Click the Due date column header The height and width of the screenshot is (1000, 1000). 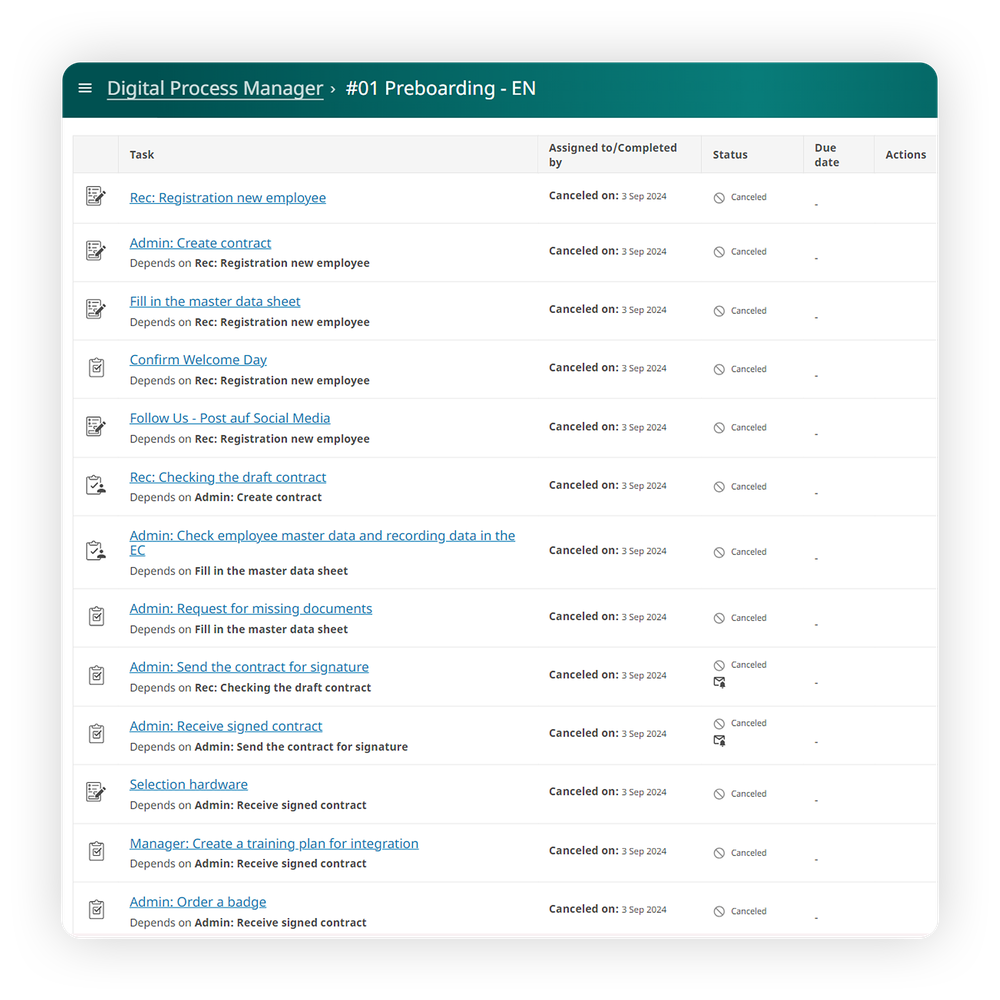826,154
